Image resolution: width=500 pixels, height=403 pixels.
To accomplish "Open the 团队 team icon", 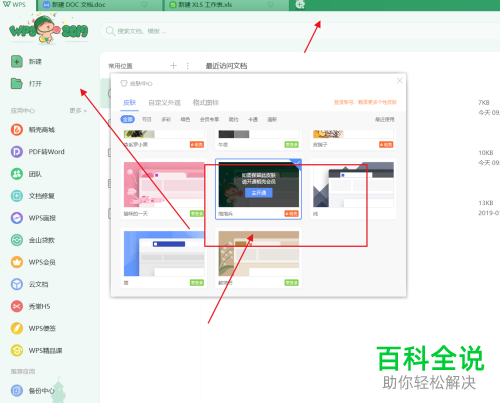I will [x=17, y=174].
